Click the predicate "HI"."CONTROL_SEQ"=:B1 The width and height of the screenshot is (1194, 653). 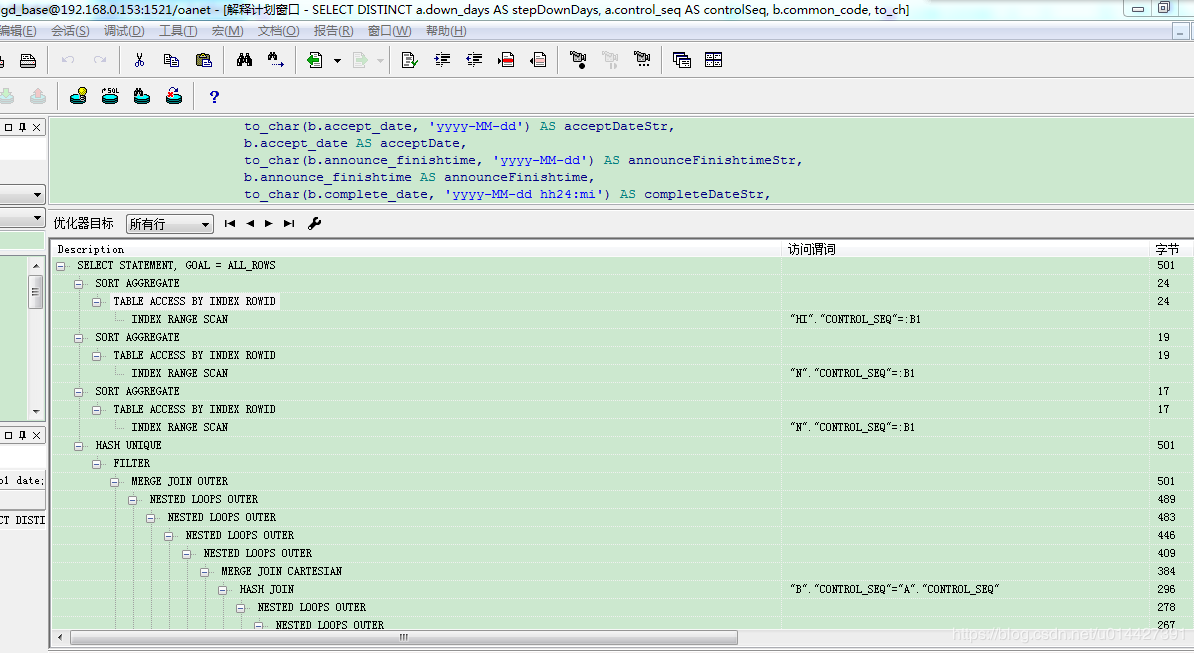[x=855, y=320]
